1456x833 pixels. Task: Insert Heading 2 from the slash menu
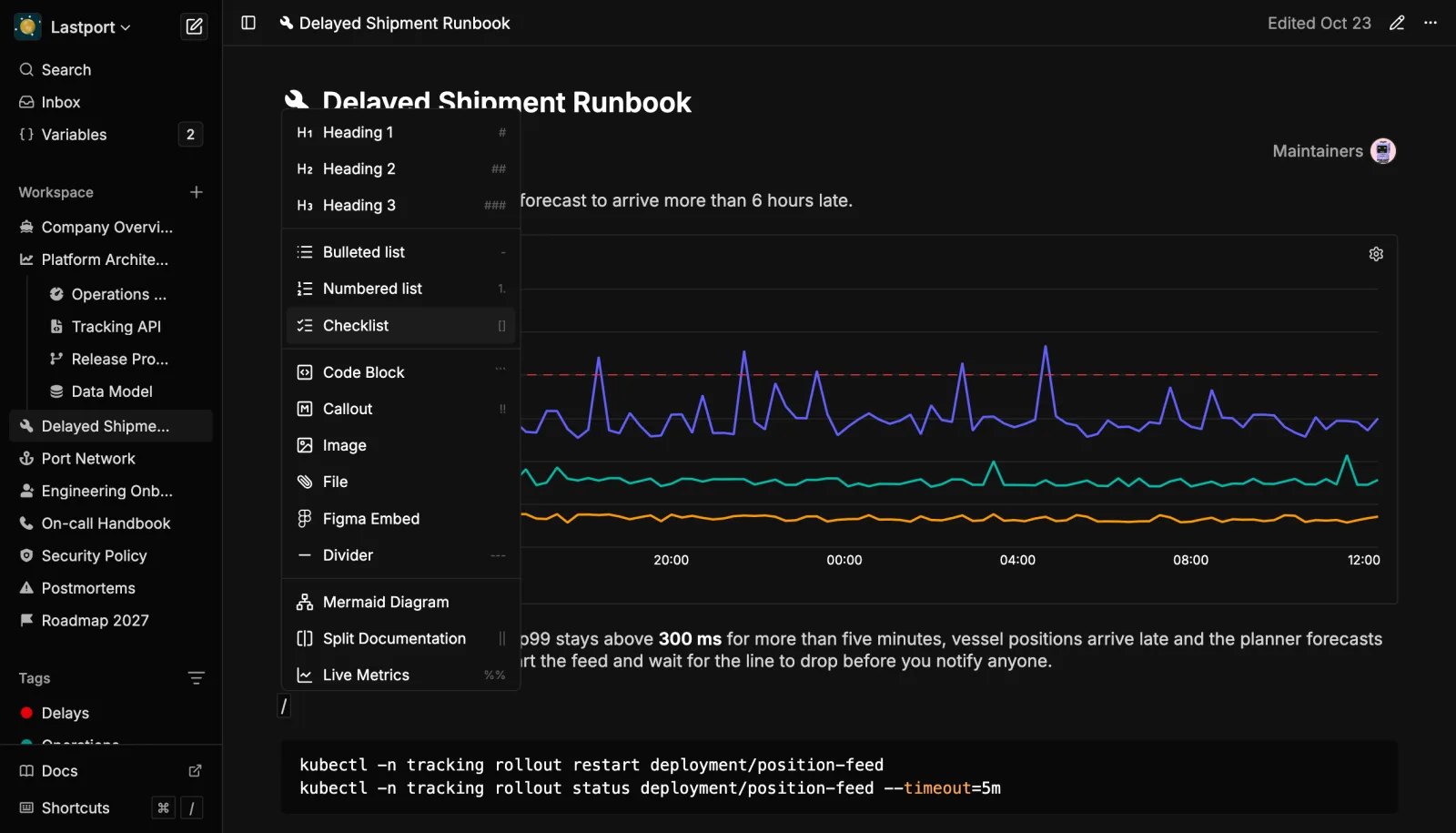(x=400, y=169)
